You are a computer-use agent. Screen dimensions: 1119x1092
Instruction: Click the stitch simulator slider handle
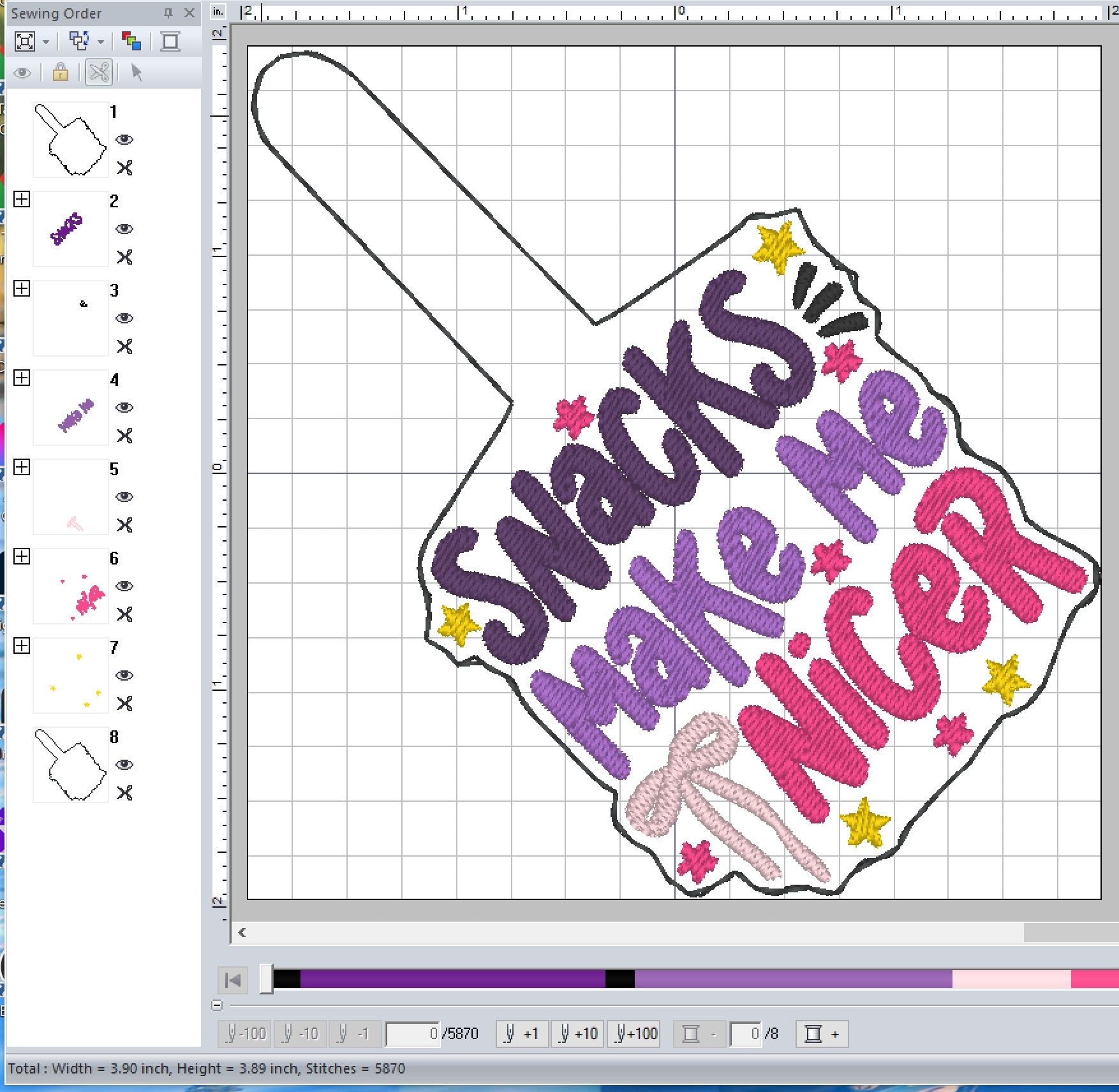267,980
